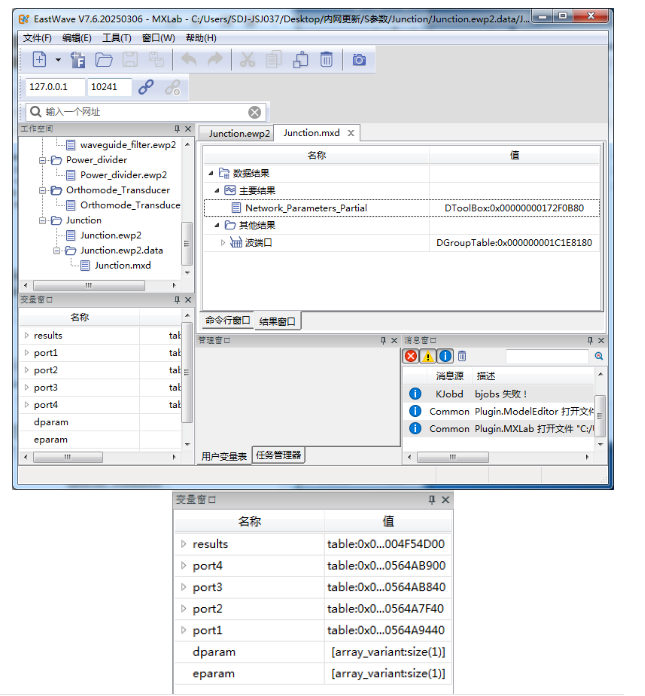Click the trash delete icon in toolbar

[x=326, y=60]
